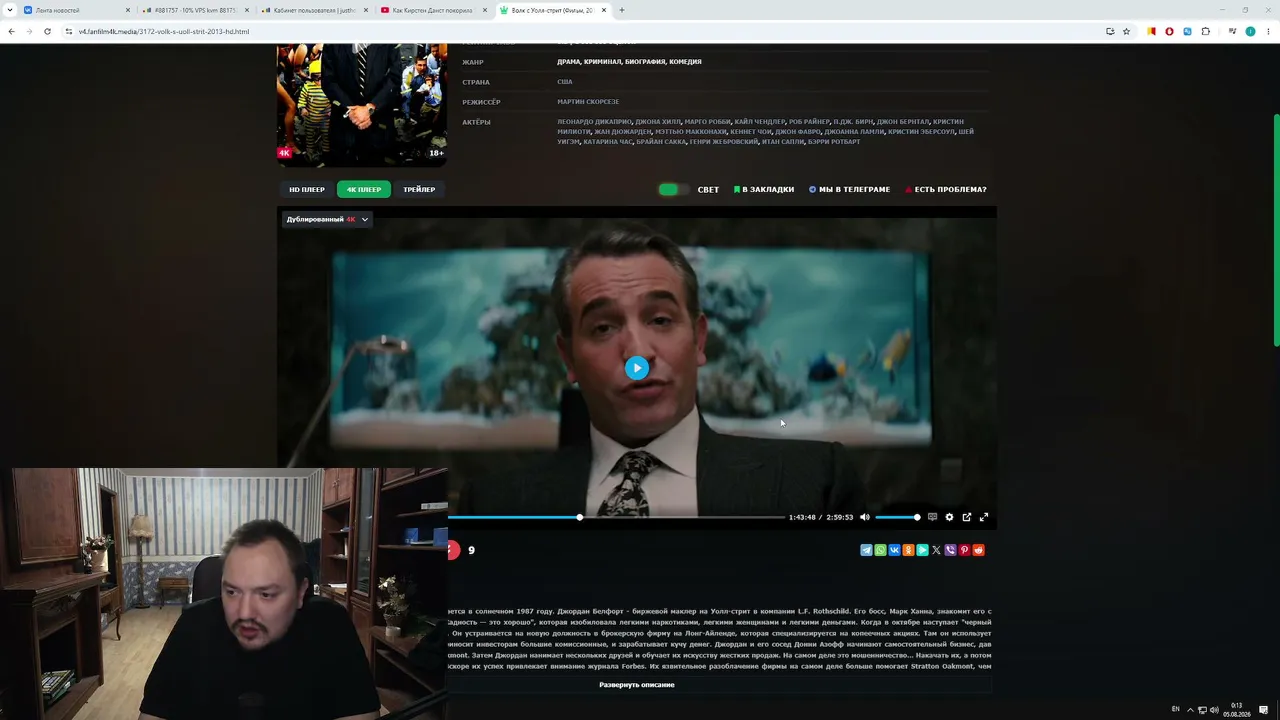The height and width of the screenshot is (720, 1280).
Task: Click the browser address bar URL
Action: tap(164, 31)
